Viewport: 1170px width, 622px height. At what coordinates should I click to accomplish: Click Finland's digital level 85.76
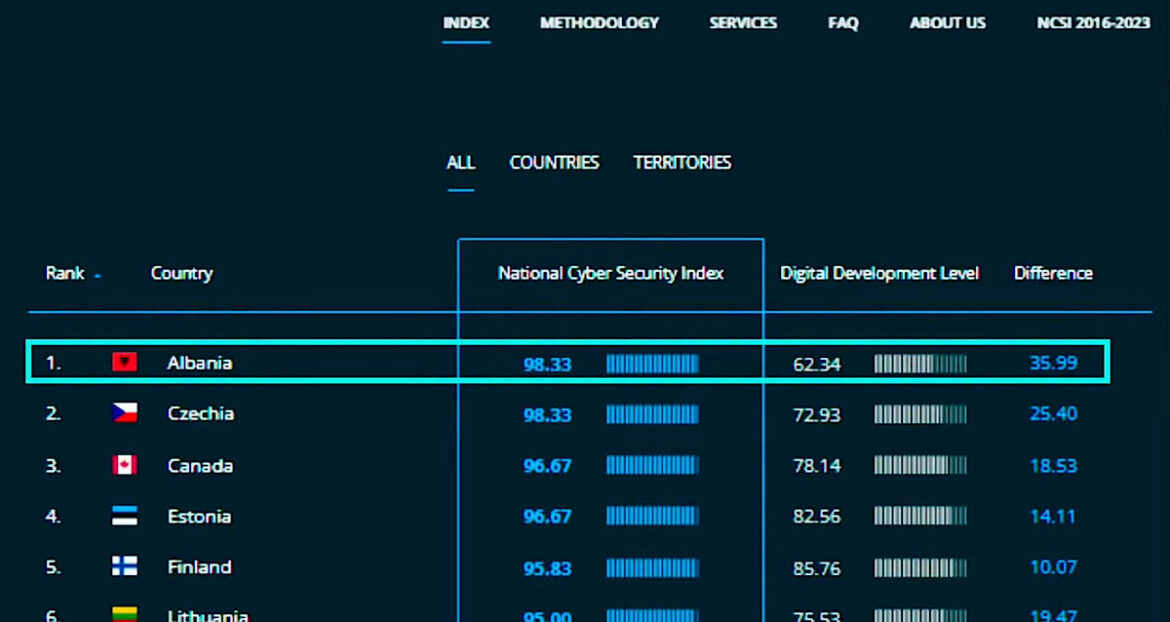816,568
